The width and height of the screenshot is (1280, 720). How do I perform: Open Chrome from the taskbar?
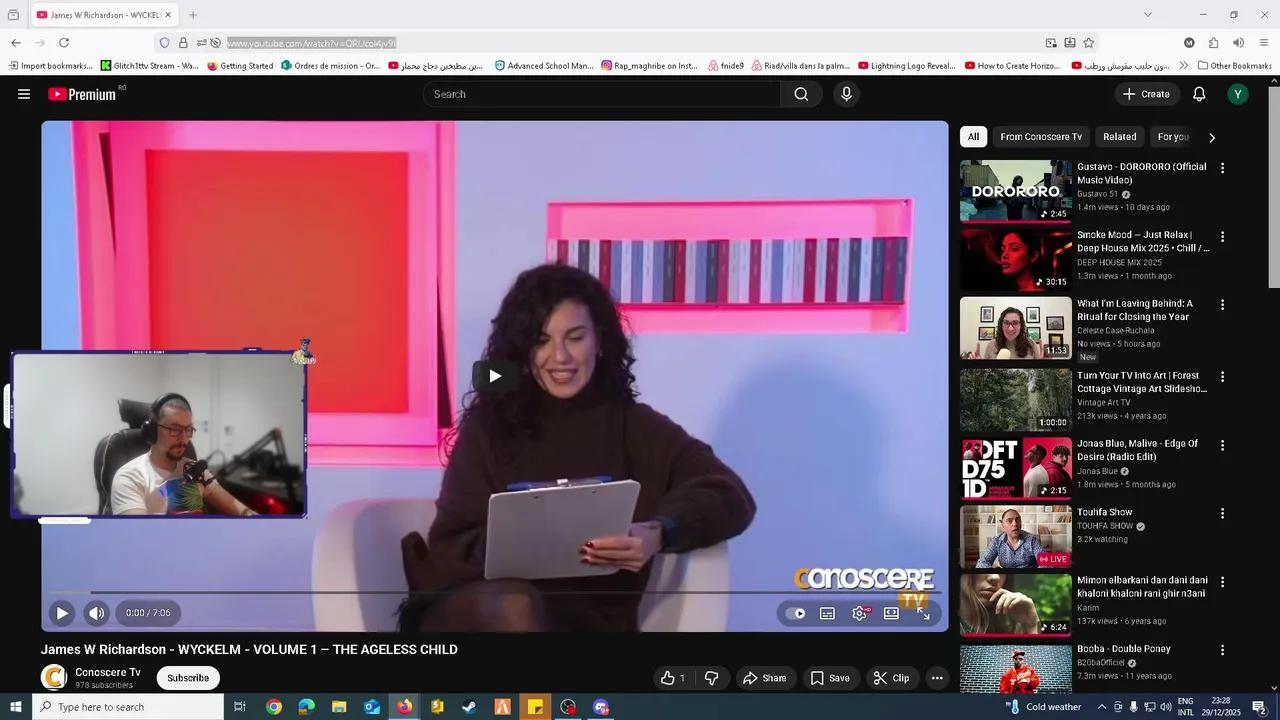[x=273, y=707]
